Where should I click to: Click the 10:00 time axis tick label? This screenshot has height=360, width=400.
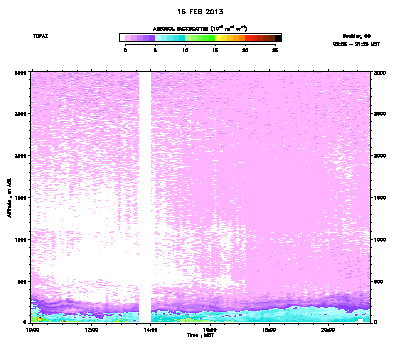click(32, 330)
